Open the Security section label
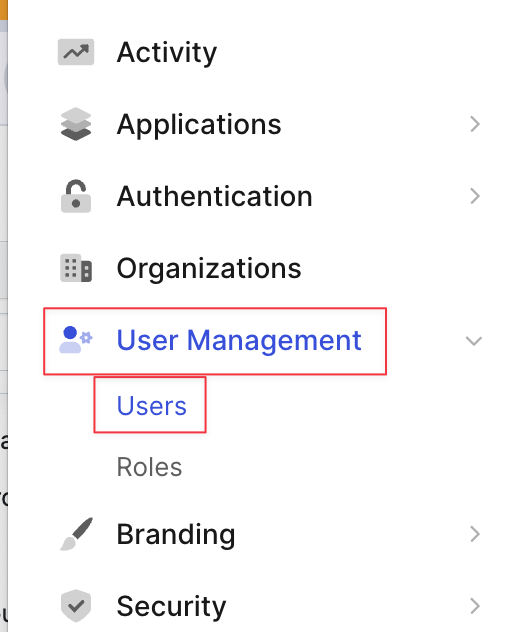This screenshot has width=532, height=632. (171, 607)
